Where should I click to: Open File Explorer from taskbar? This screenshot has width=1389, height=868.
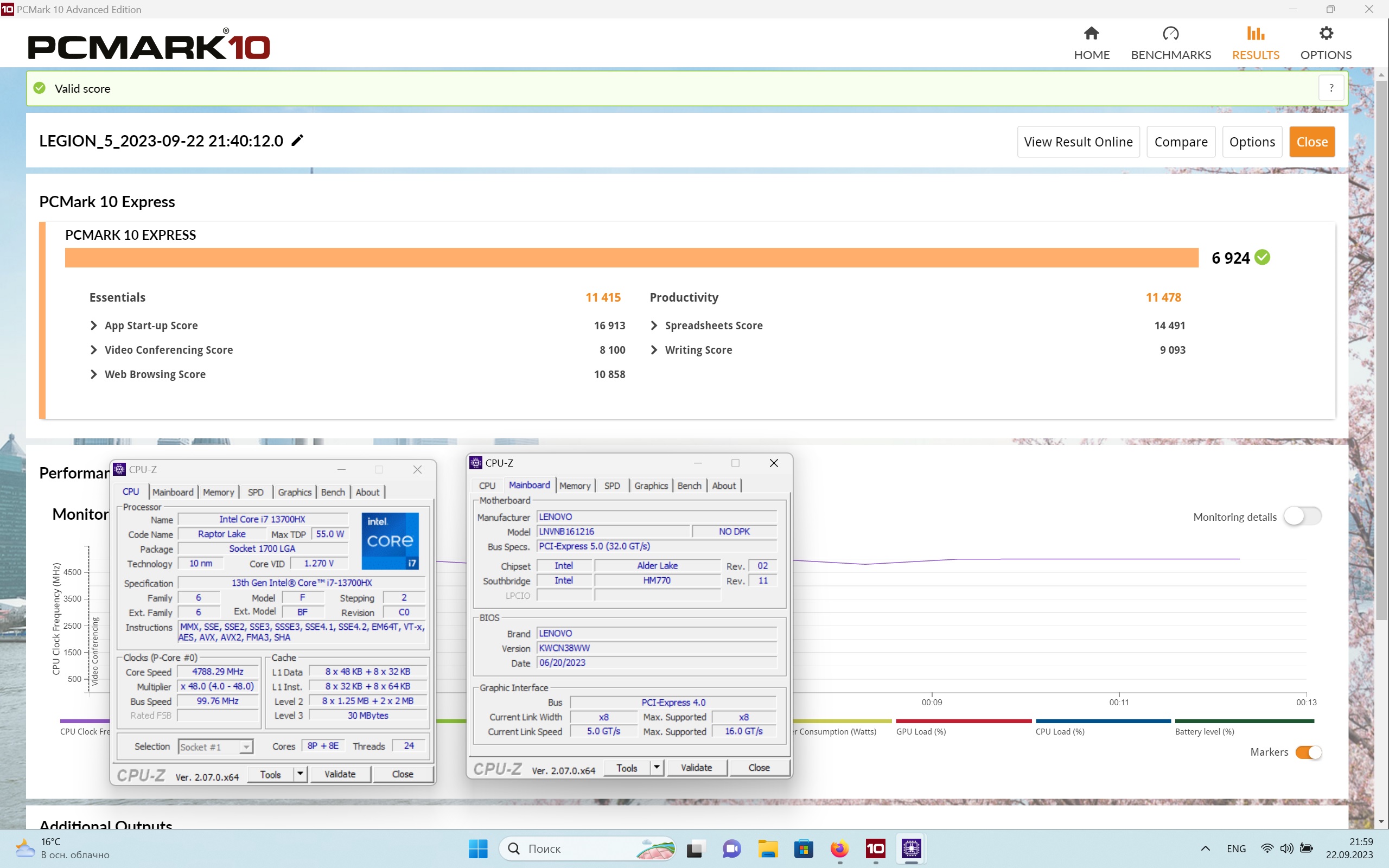tap(768, 848)
